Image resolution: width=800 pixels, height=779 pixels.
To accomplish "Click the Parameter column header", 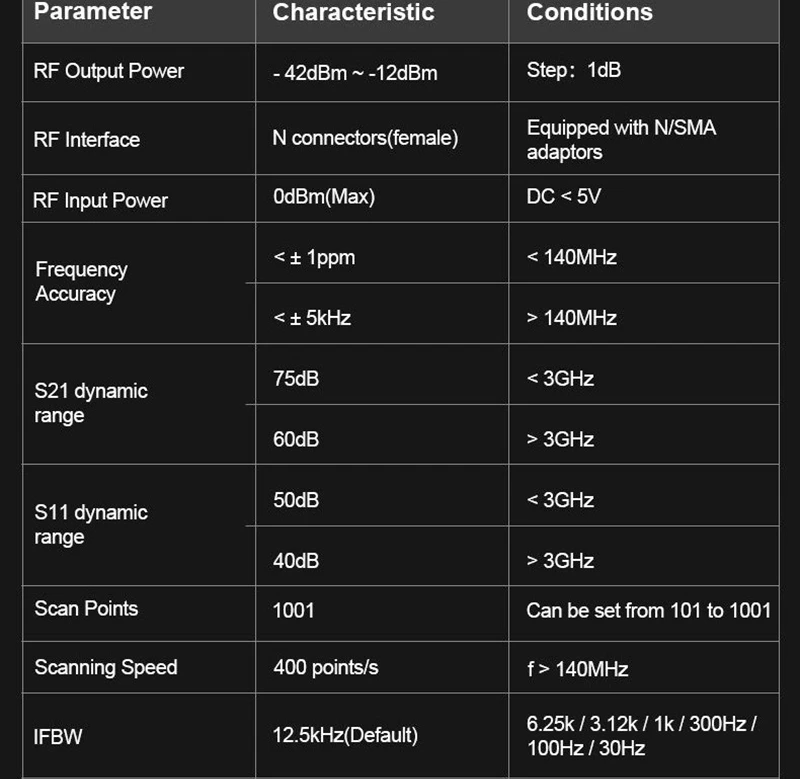I will [93, 13].
